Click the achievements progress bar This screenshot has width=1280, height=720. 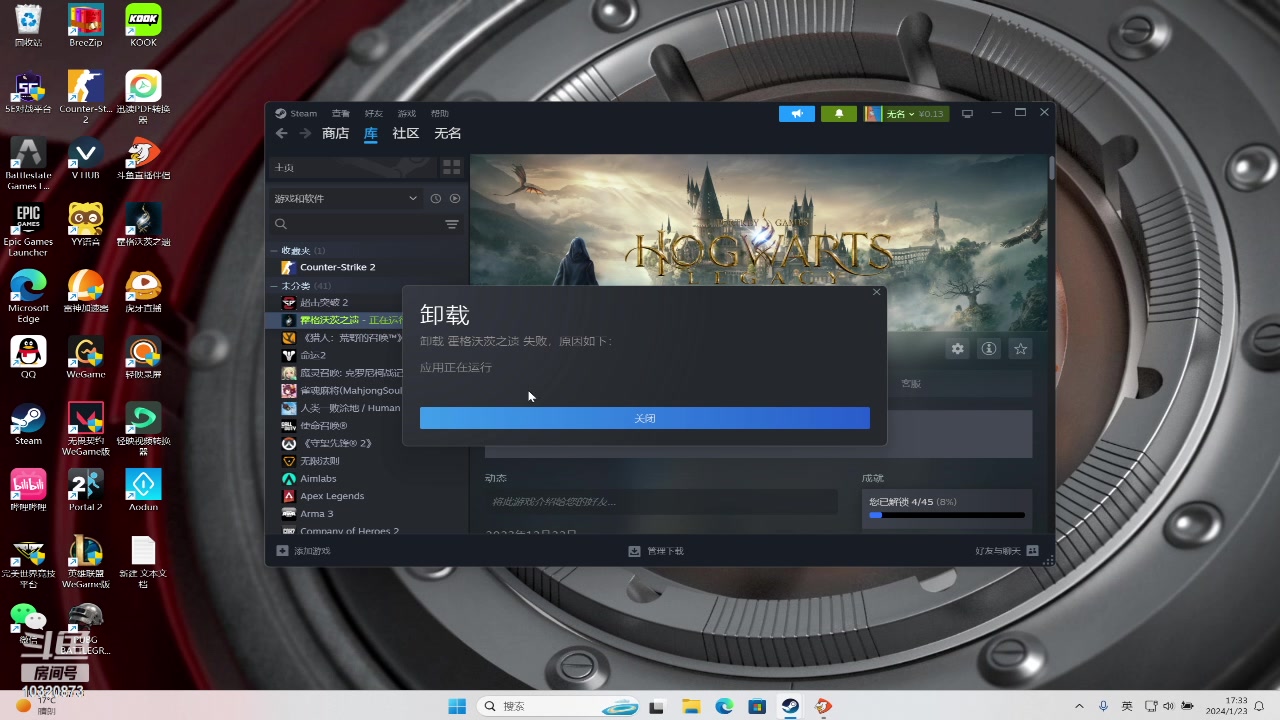click(947, 515)
